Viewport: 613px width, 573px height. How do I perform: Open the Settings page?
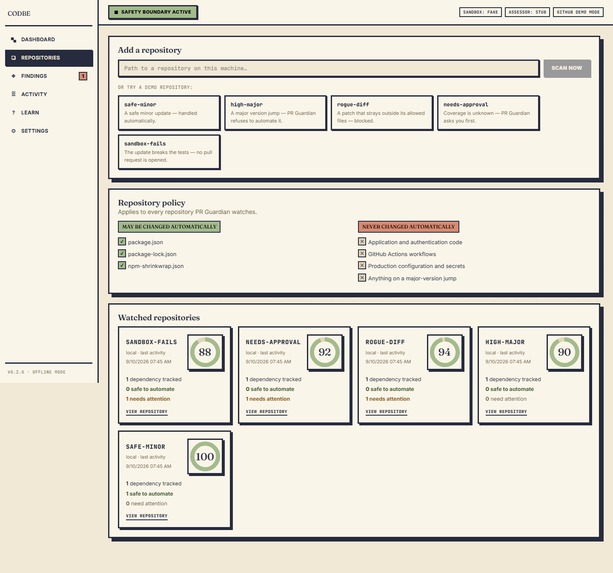click(x=49, y=131)
